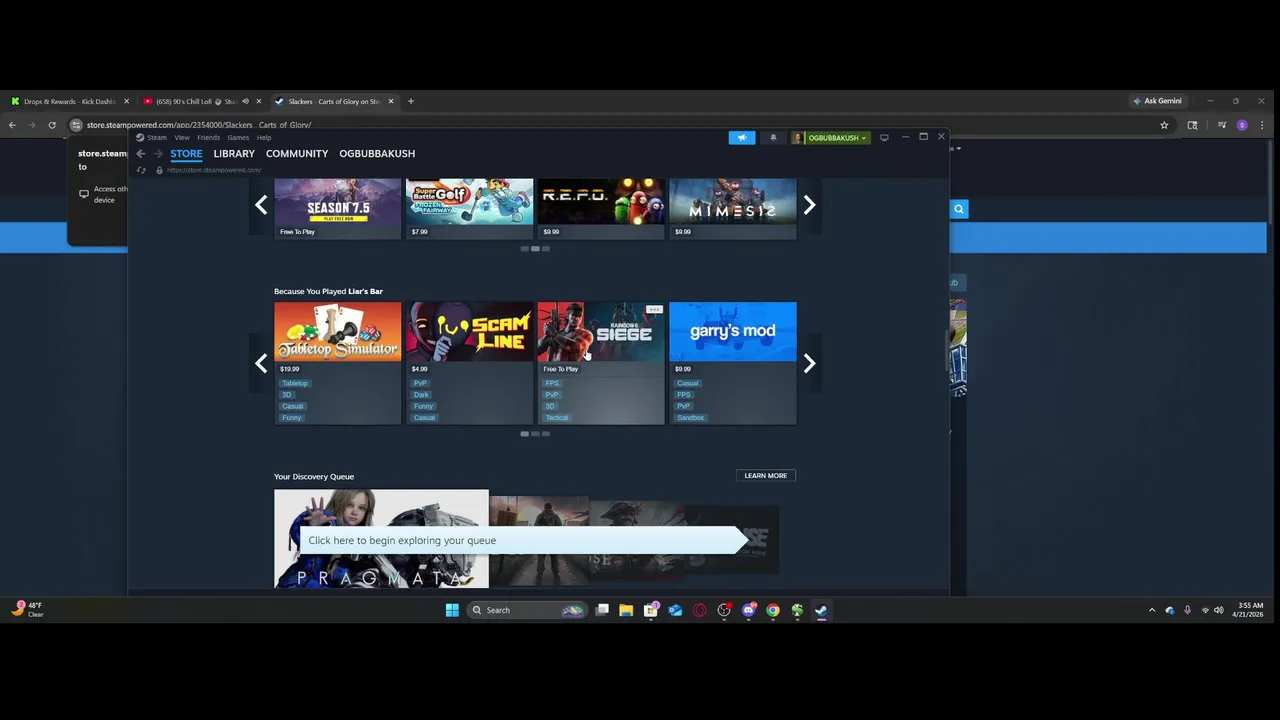Open Pragmata discovery queue image
Screen dimensions: 1280x720
tap(381, 538)
